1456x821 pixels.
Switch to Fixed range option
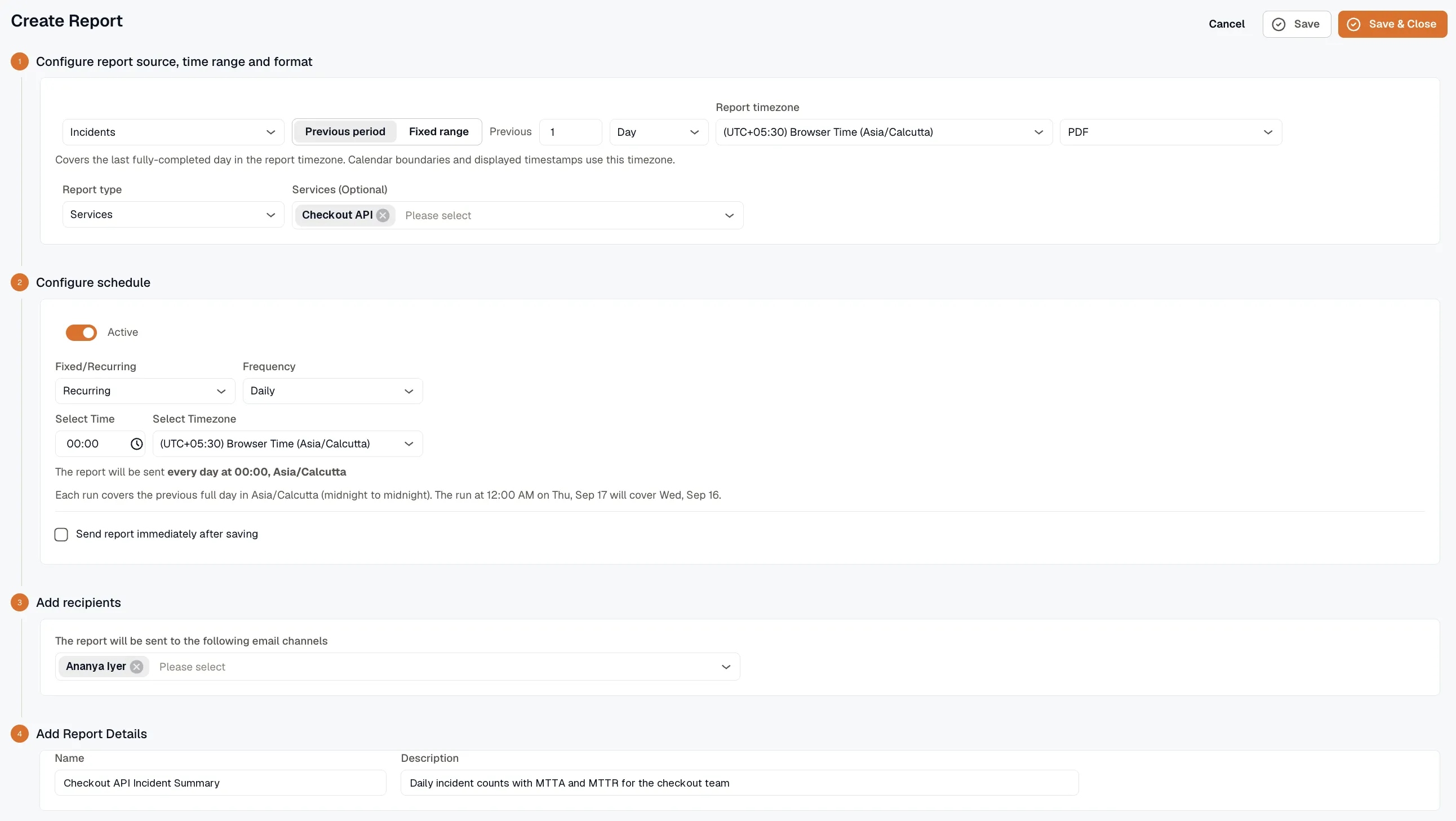[x=438, y=132]
